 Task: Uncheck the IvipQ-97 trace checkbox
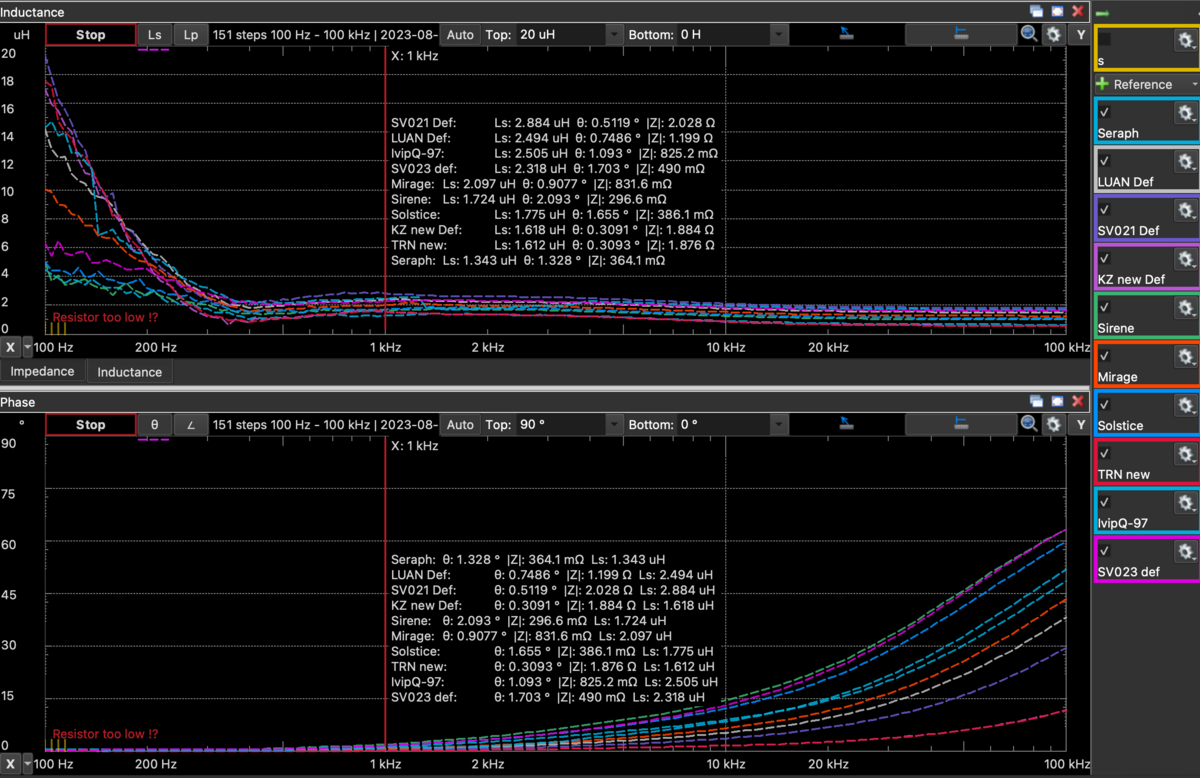tap(1105, 503)
